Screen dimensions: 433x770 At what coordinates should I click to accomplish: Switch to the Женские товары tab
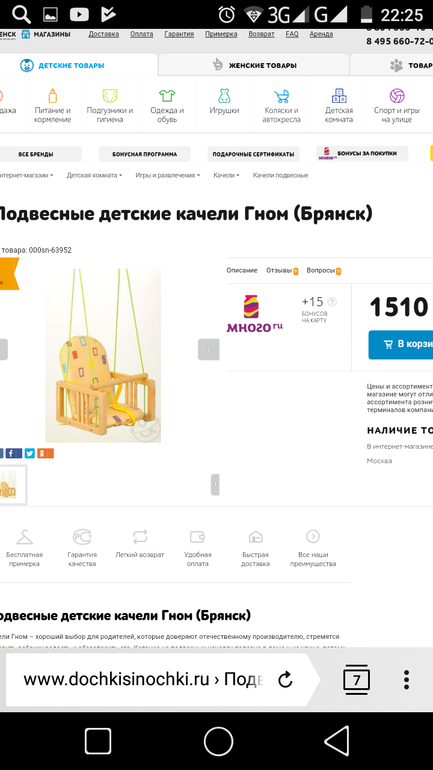click(254, 65)
